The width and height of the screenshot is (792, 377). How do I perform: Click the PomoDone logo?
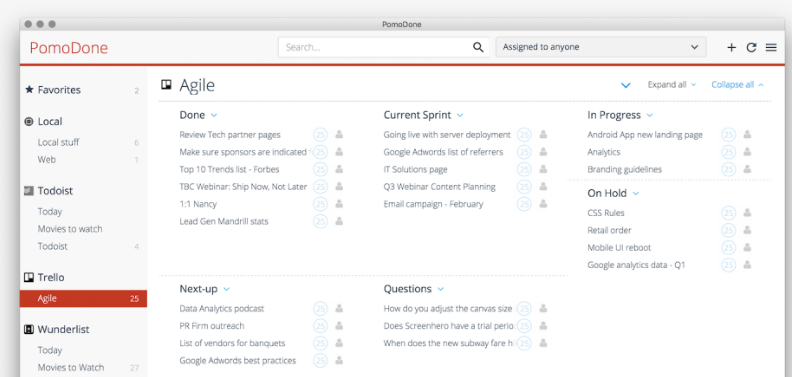click(x=69, y=48)
